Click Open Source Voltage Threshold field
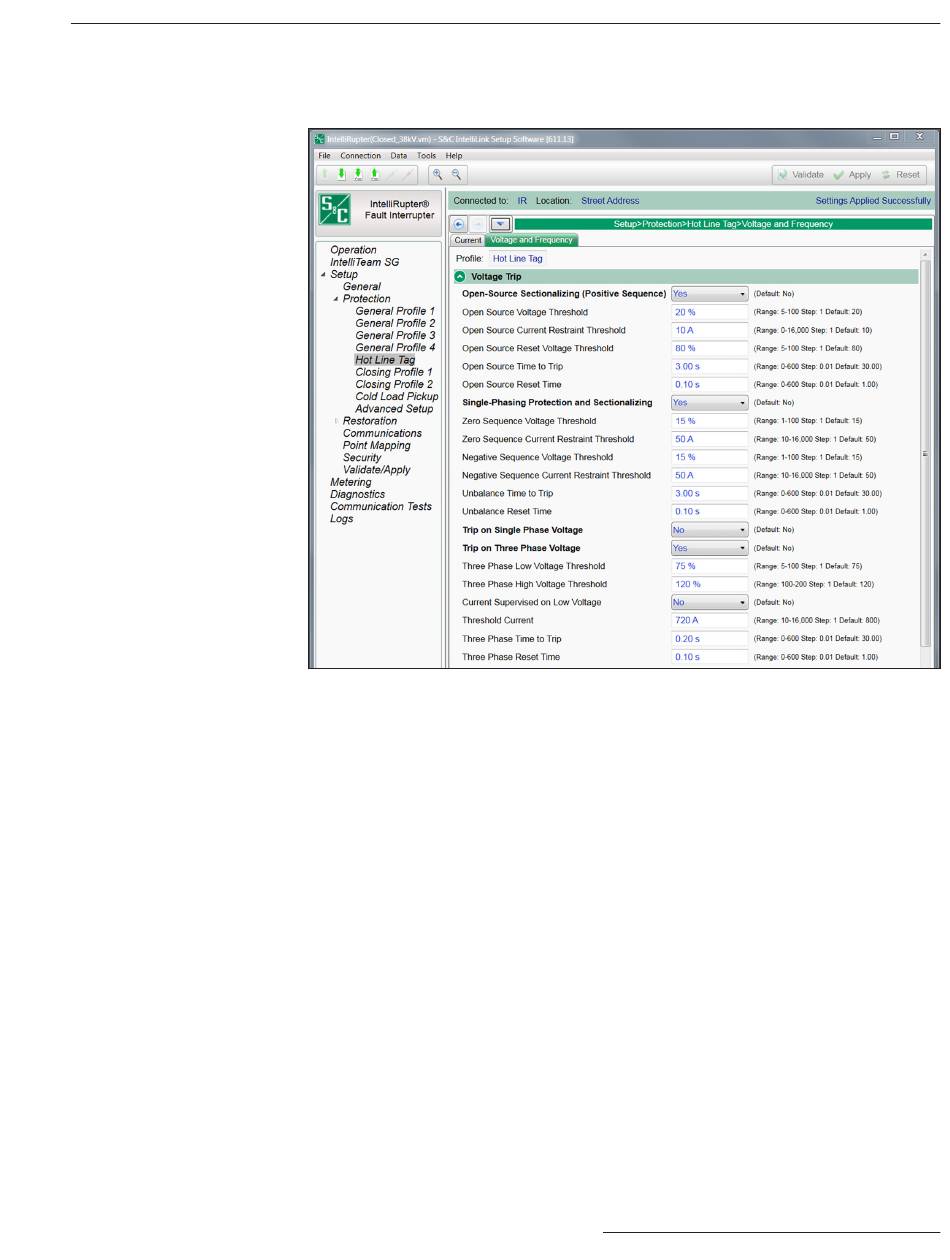950x1260 pixels. click(x=709, y=312)
